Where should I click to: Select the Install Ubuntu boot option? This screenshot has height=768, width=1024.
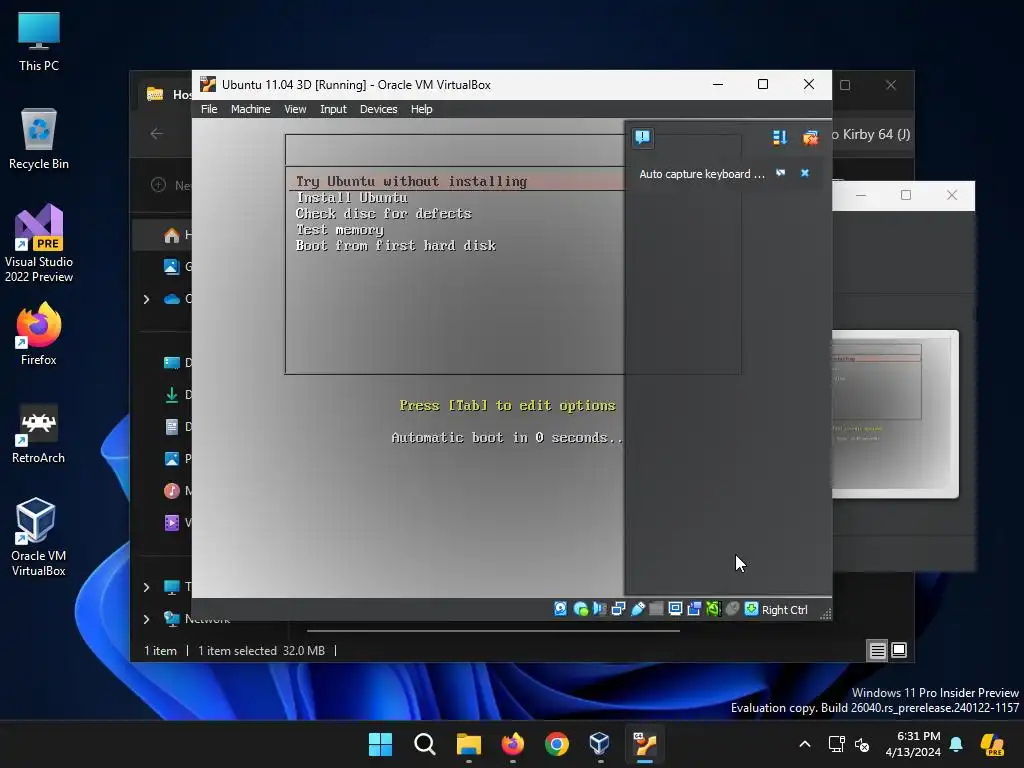(352, 198)
